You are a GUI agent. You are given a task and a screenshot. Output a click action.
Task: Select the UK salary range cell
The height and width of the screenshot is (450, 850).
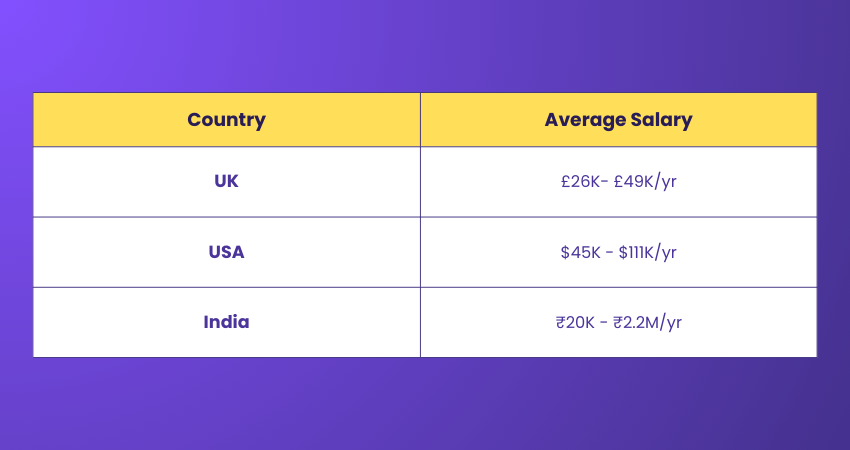pyautogui.click(x=619, y=182)
